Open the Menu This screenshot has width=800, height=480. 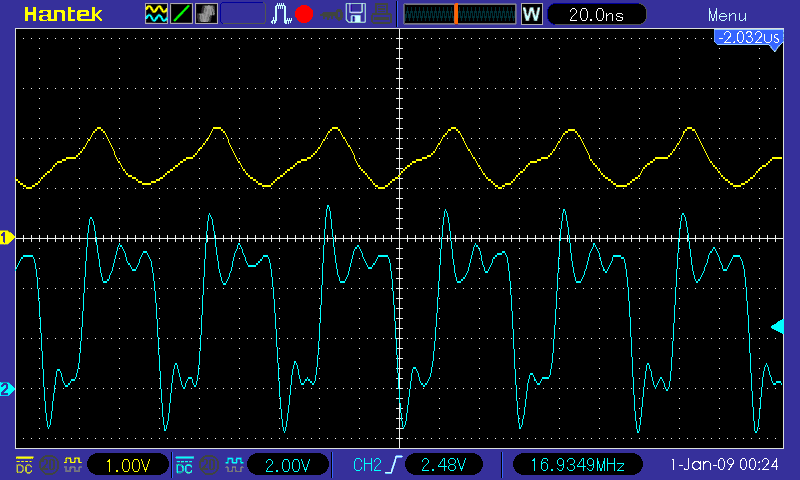point(727,16)
